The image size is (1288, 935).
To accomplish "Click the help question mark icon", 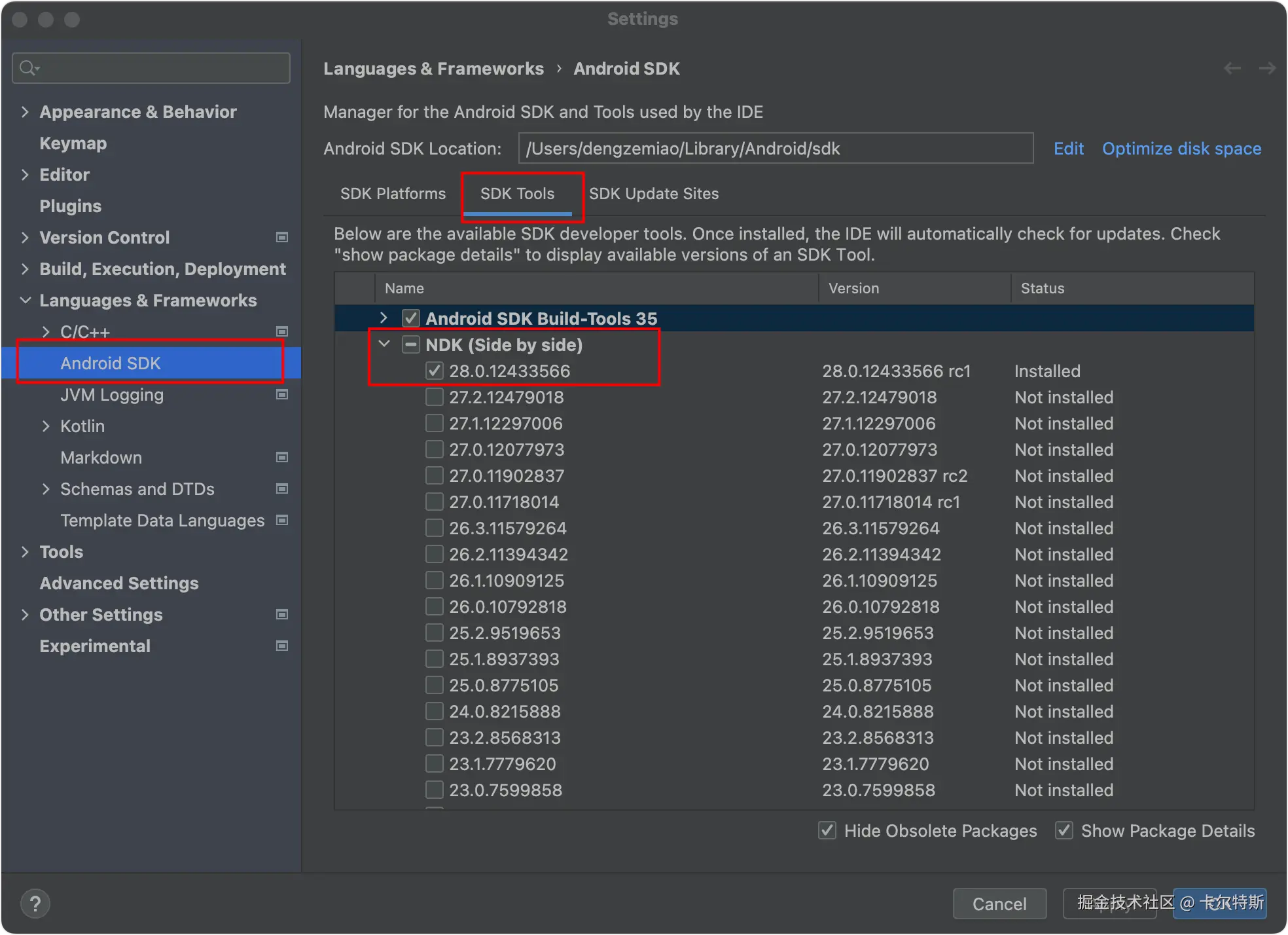I will click(35, 904).
